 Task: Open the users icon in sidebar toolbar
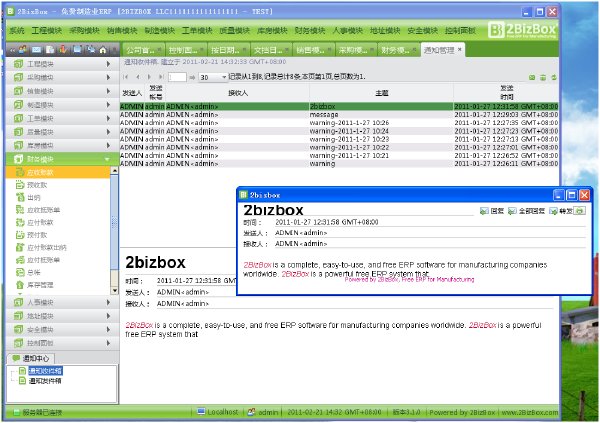tap(23, 50)
